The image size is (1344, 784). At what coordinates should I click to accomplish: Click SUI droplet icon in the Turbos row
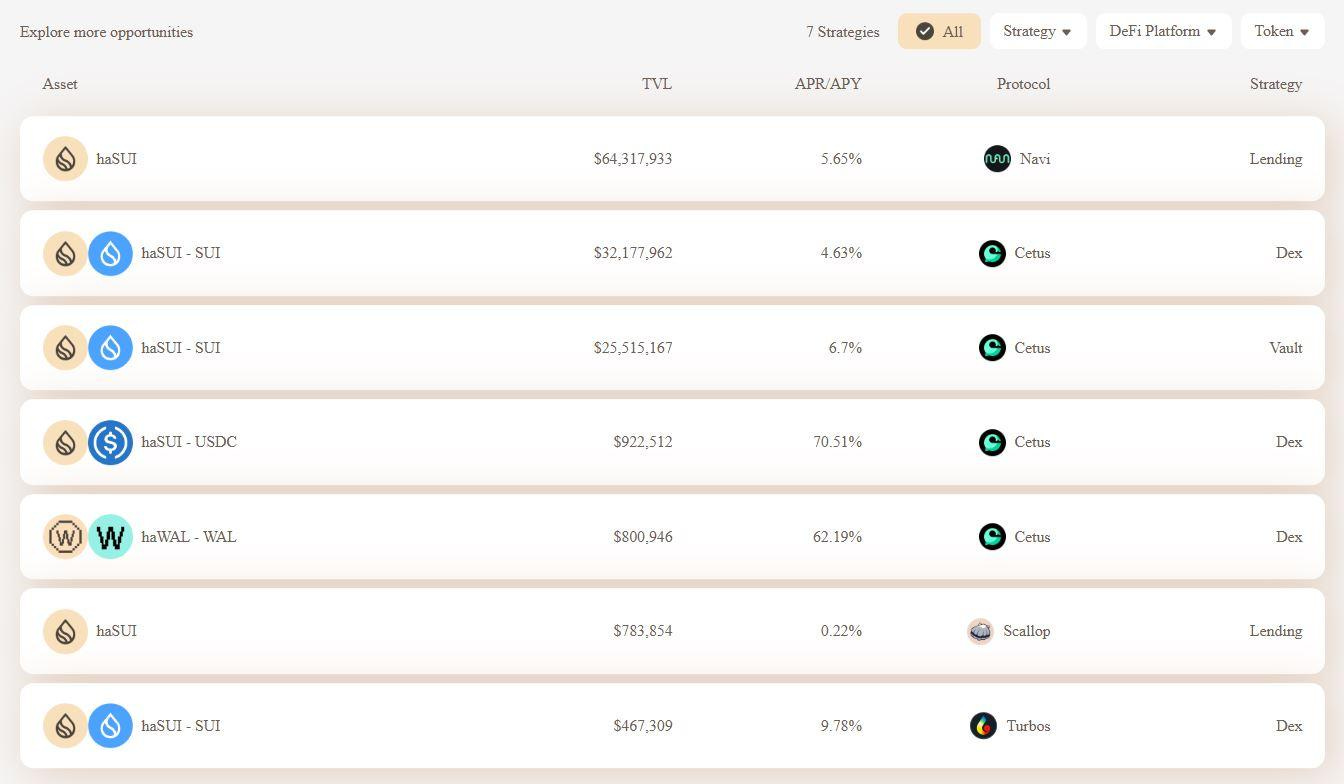(x=110, y=726)
